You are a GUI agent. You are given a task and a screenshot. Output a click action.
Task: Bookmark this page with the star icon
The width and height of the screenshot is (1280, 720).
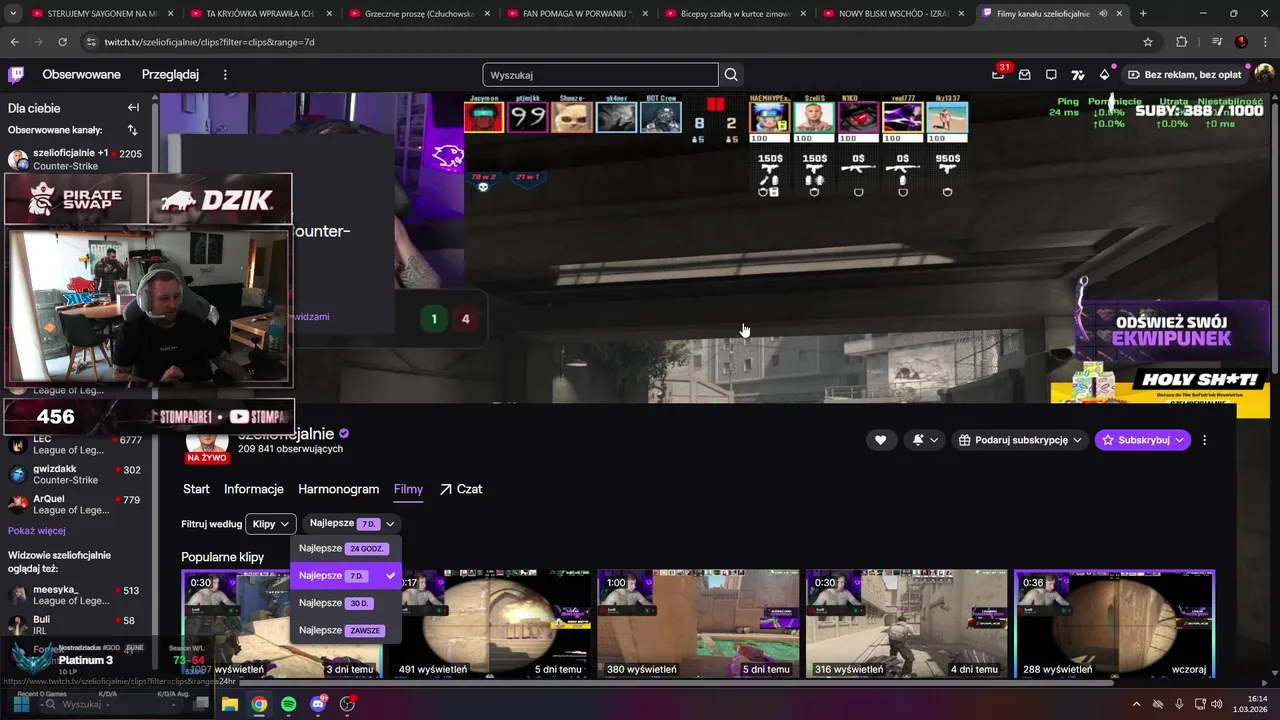coord(1148,42)
